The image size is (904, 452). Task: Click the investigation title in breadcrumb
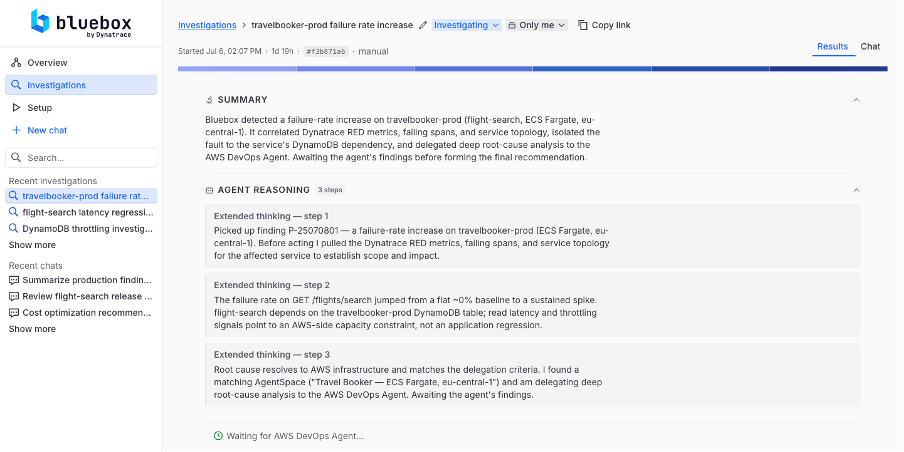pyautogui.click(x=332, y=25)
